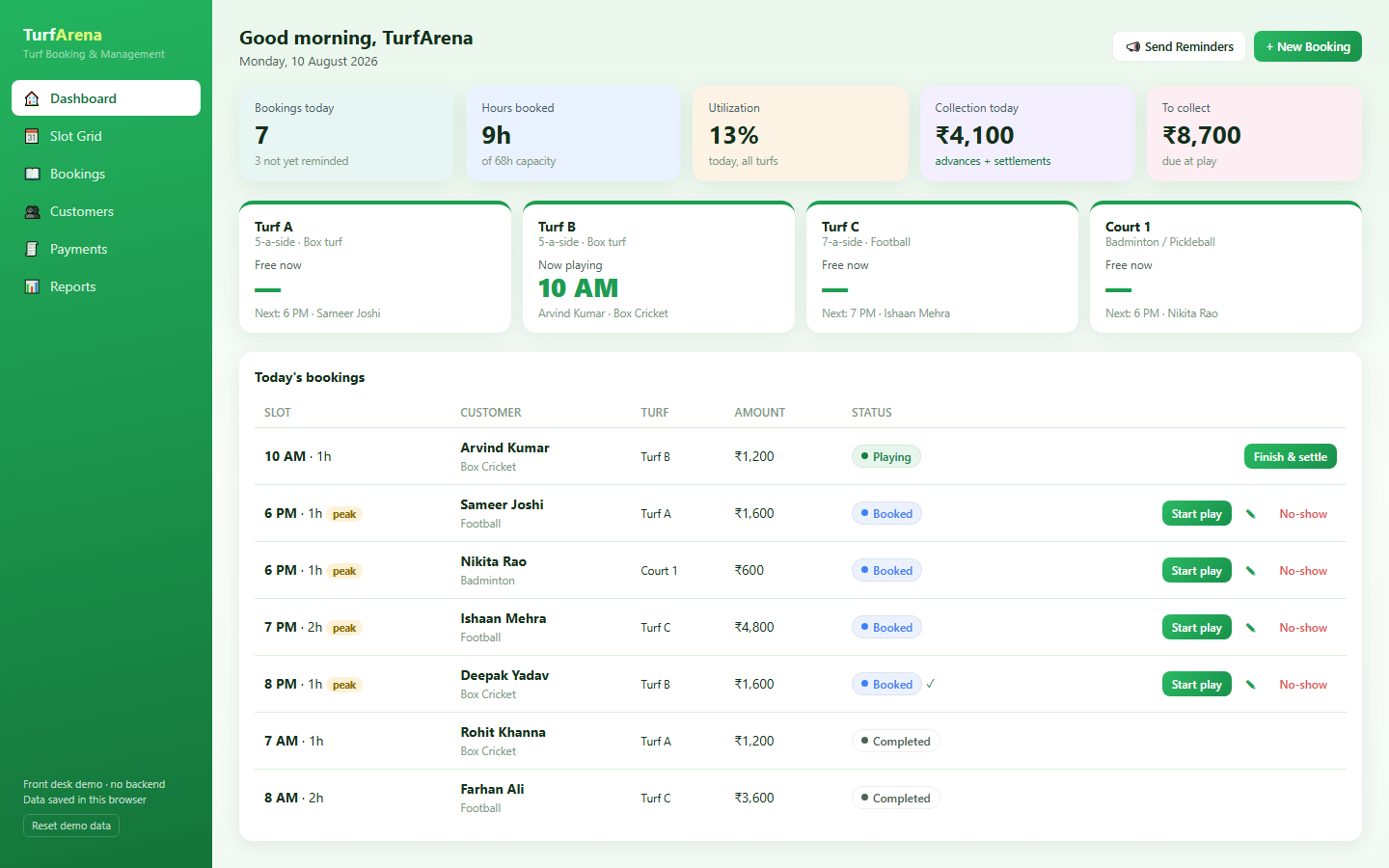This screenshot has width=1389, height=868.
Task: Click the peak tag on 8 PM slot
Action: tap(344, 685)
